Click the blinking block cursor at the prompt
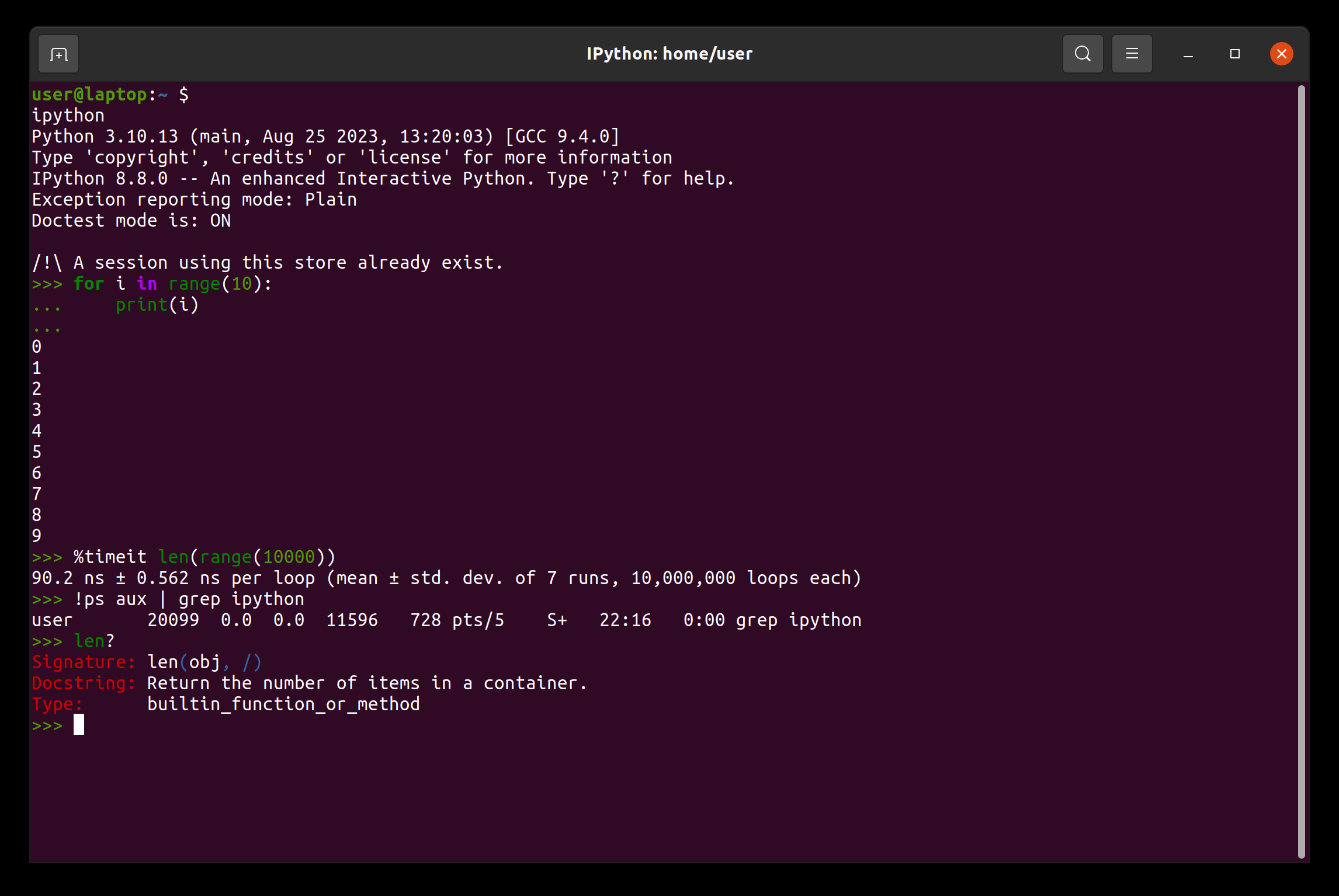Image resolution: width=1339 pixels, height=896 pixels. tap(79, 725)
